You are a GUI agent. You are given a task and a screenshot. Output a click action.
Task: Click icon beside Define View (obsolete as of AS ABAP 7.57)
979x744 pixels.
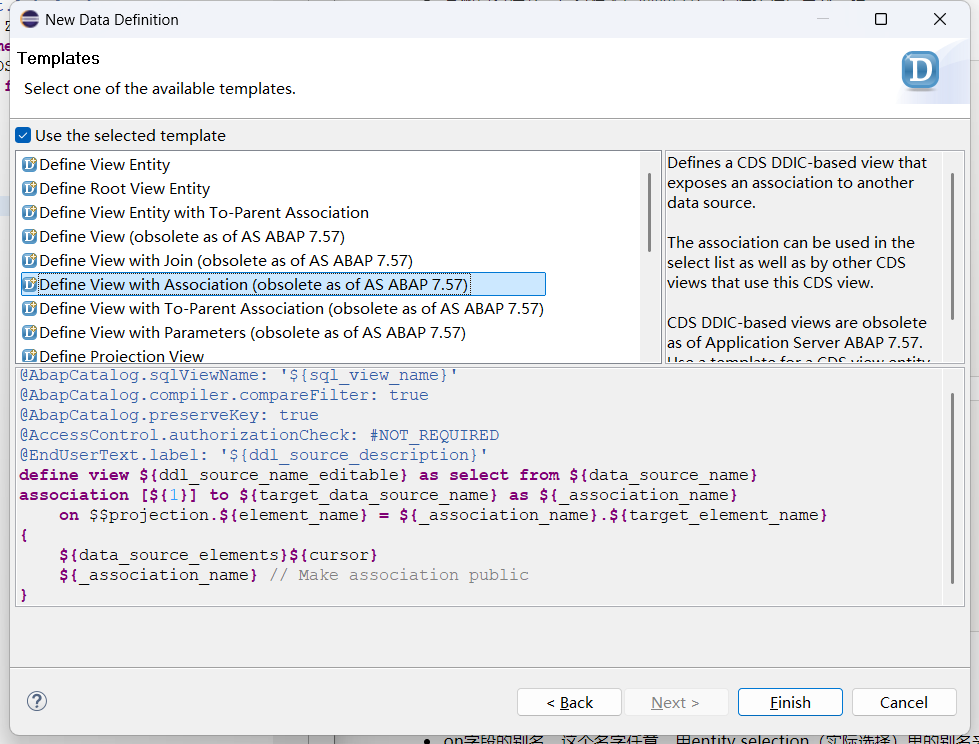[29, 237]
